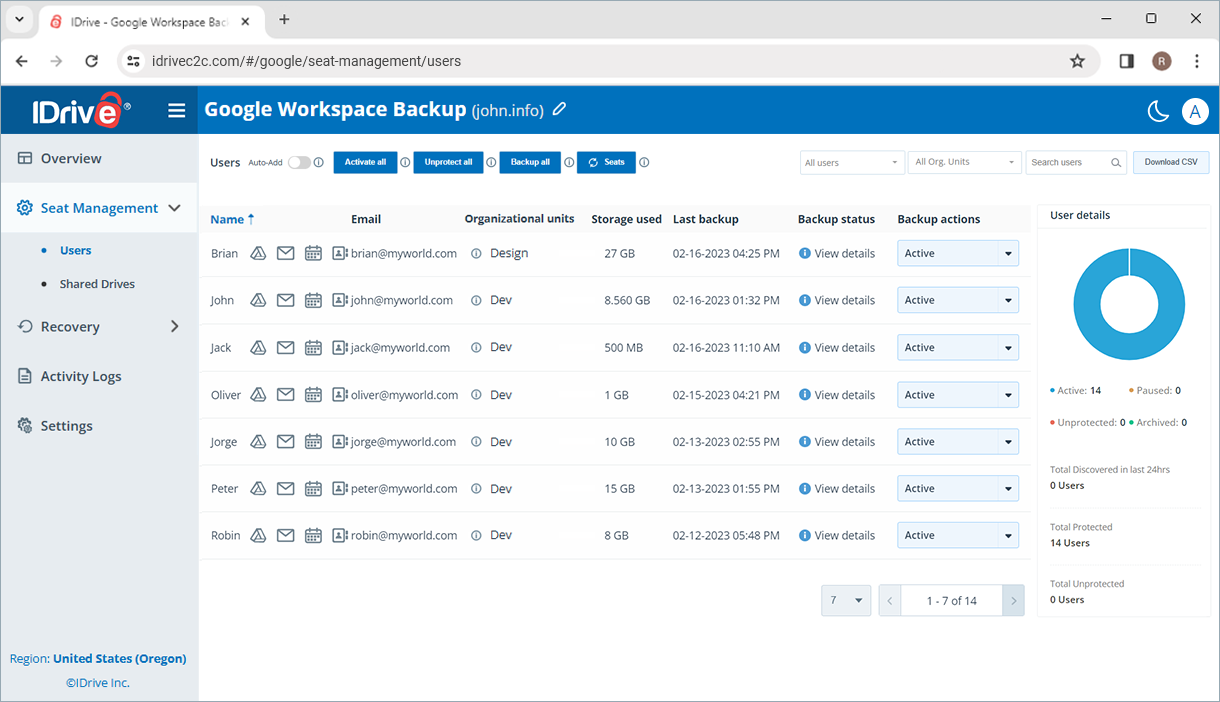Image resolution: width=1220 pixels, height=702 pixels.
Task: Open the Google Drive icon in Brian's row
Action: point(258,253)
